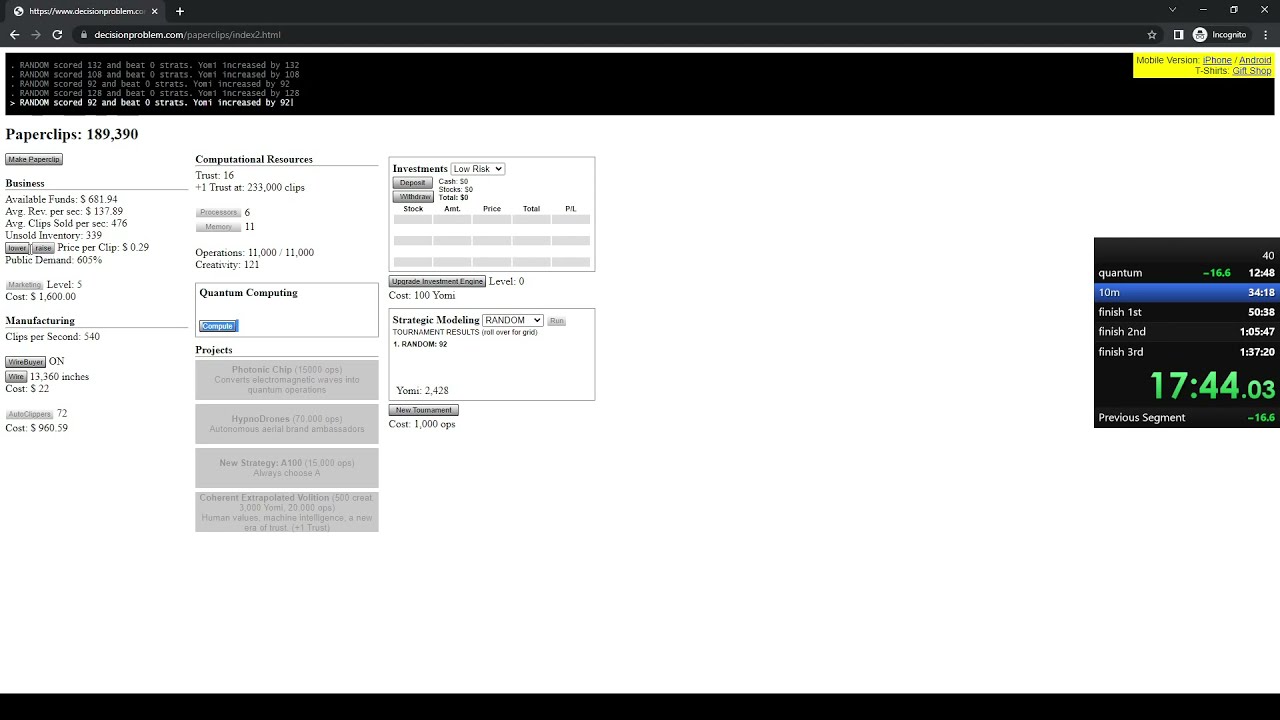Purchase another AutoClipper
Image resolution: width=1280 pixels, height=720 pixels.
tap(29, 414)
